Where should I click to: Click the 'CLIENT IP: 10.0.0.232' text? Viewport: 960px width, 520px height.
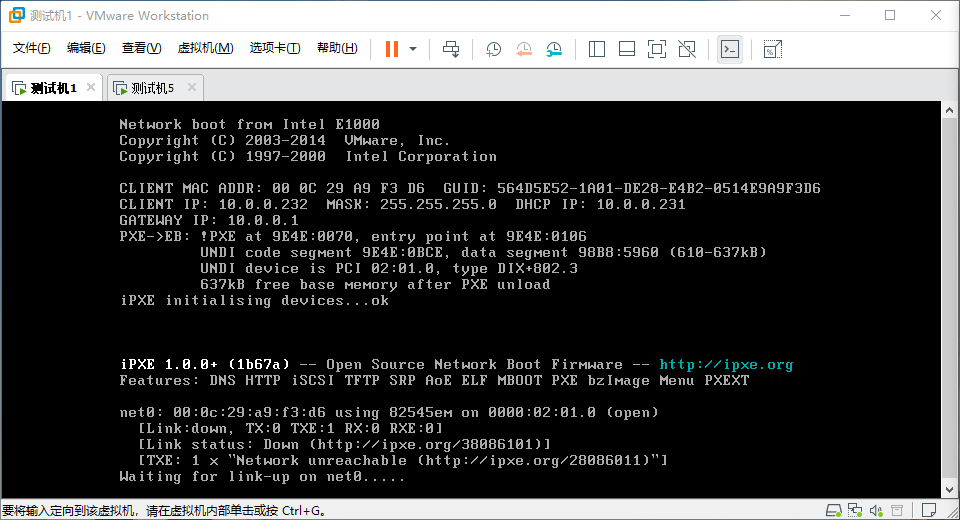click(214, 205)
